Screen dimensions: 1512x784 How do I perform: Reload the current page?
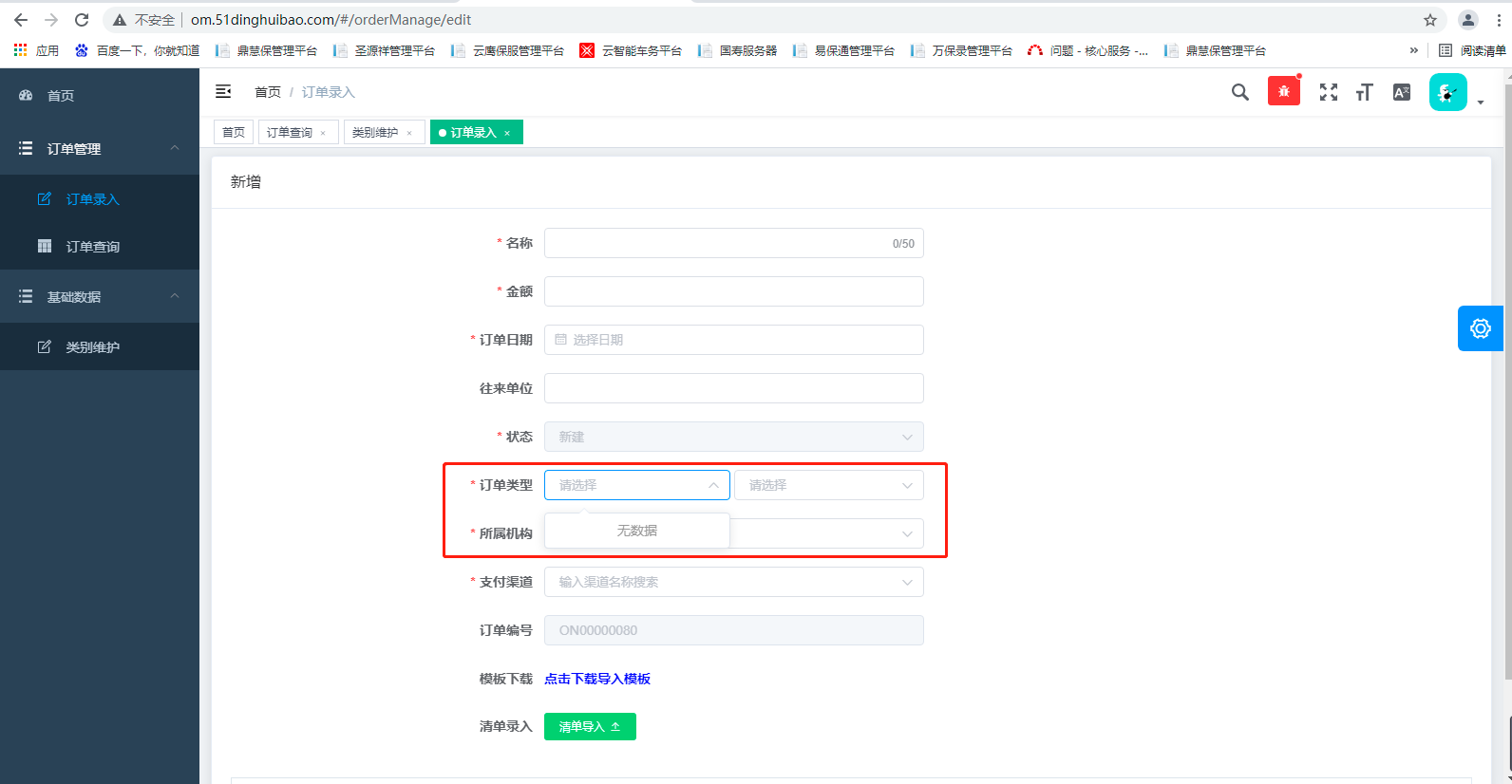[82, 20]
